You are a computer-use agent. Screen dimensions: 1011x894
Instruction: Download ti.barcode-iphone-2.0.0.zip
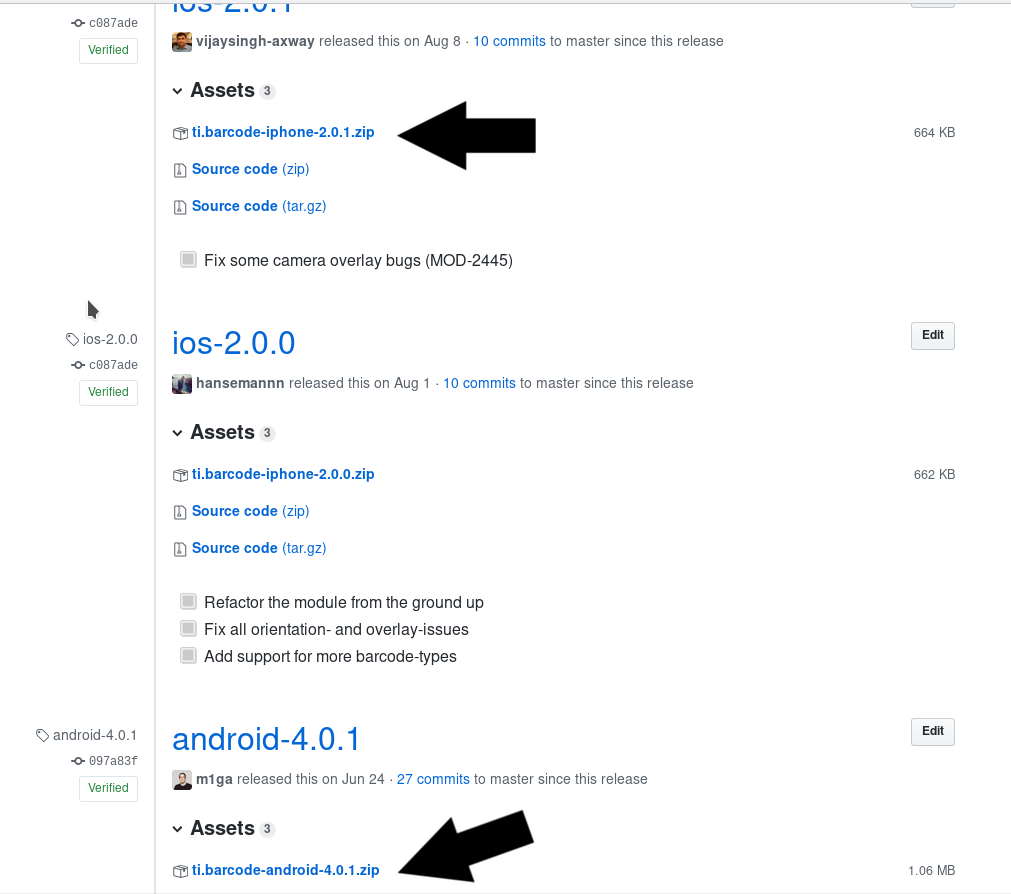[283, 474]
